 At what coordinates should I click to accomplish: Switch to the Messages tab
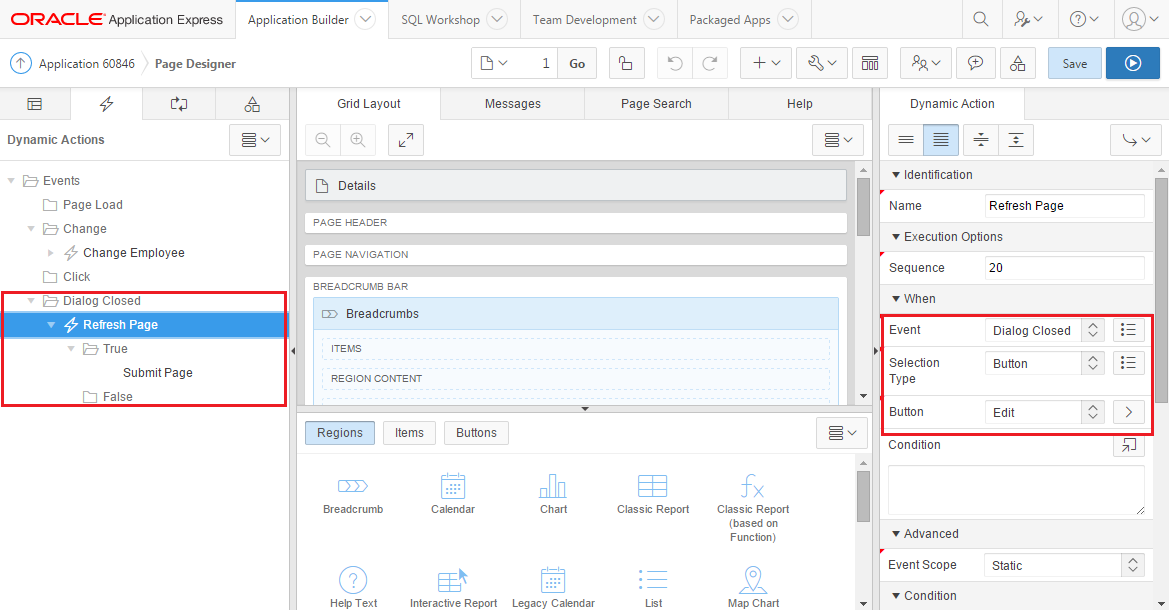512,103
